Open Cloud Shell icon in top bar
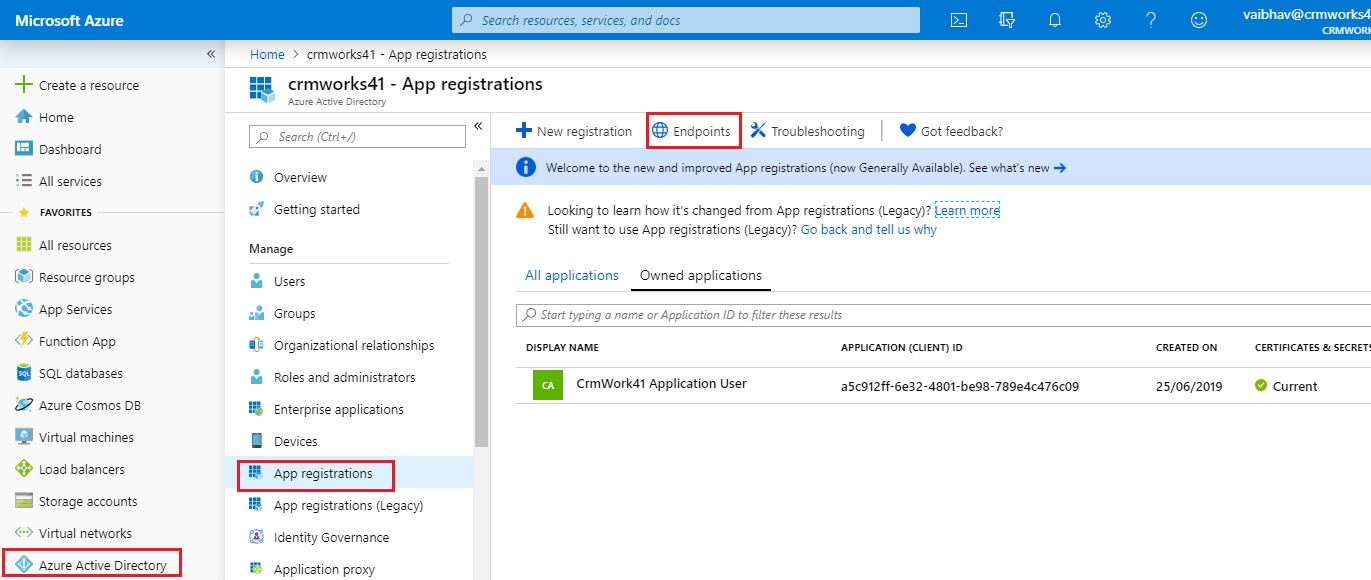 click(x=958, y=20)
